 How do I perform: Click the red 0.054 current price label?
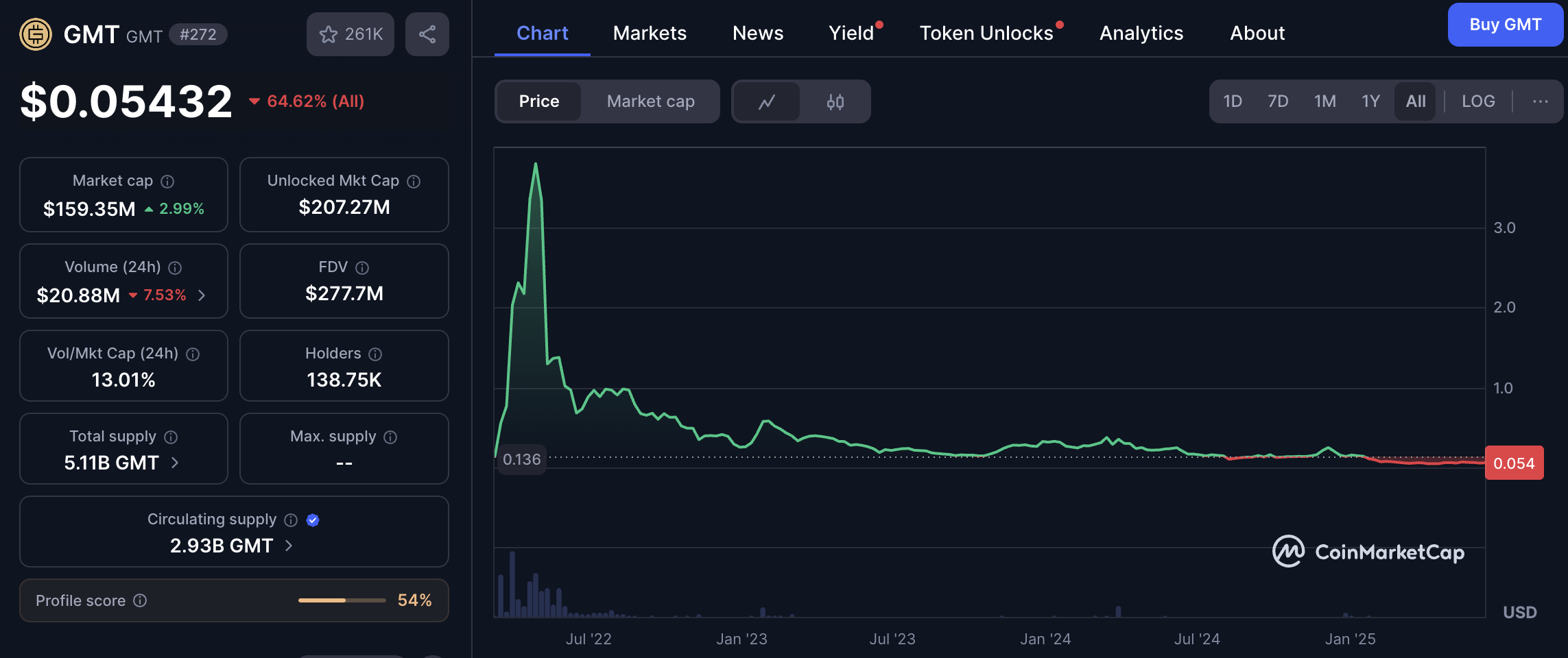pos(1514,463)
